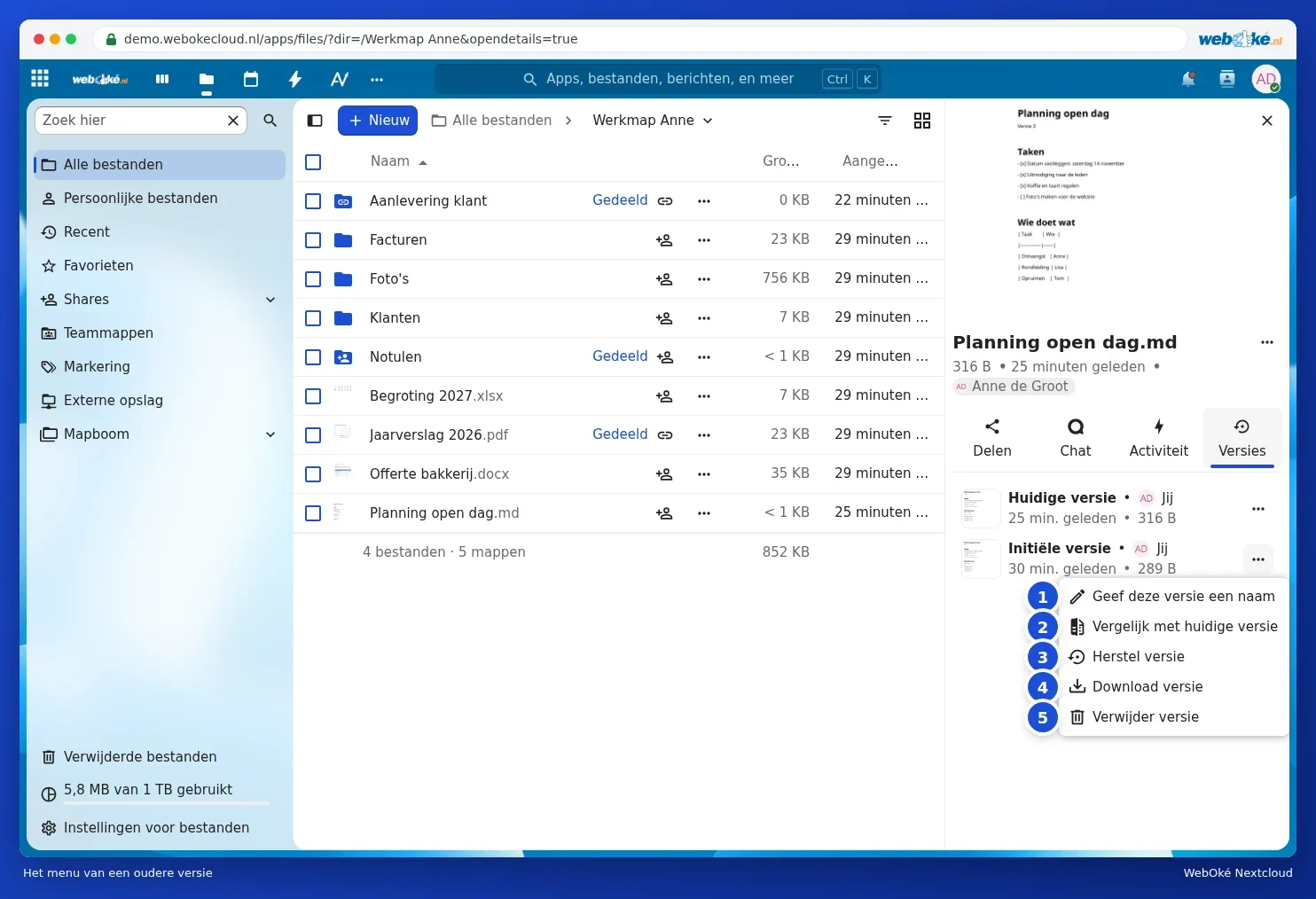Choose Herstel versie from the version menu
The image size is (1316, 899).
click(x=1174, y=657)
